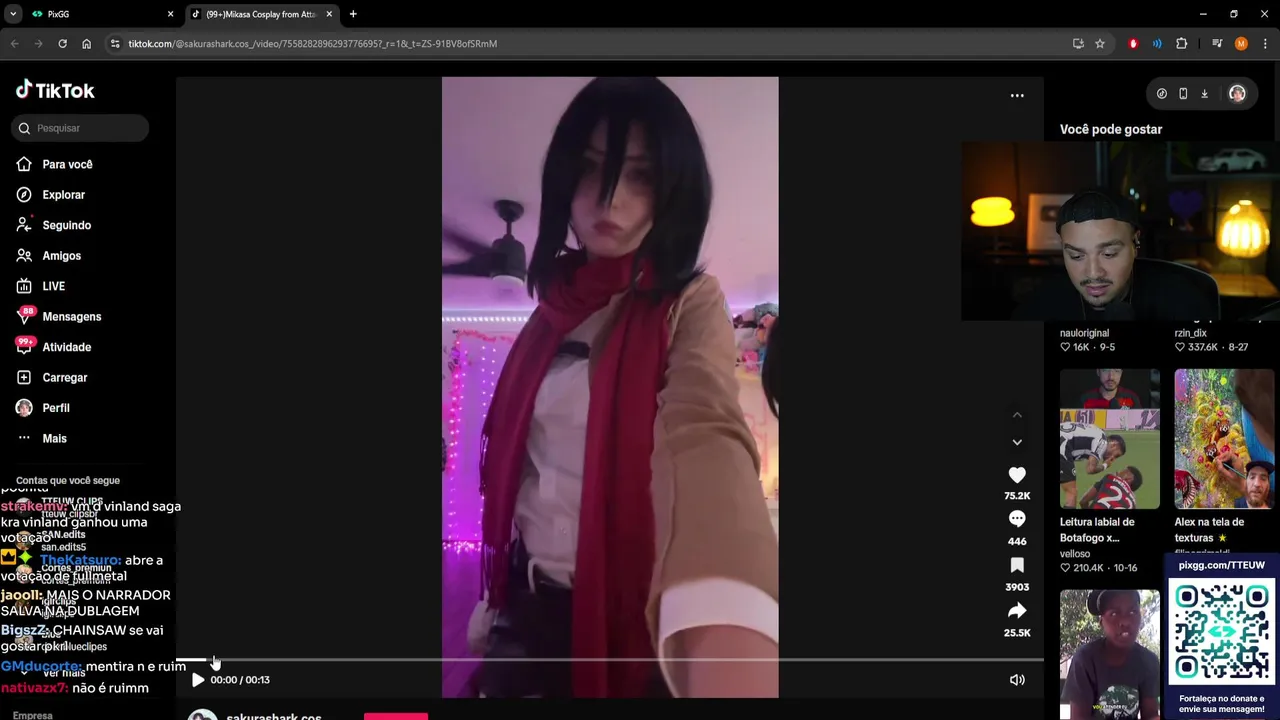Focus the Pesquisar search field
This screenshot has width=1280, height=720.
tap(81, 128)
